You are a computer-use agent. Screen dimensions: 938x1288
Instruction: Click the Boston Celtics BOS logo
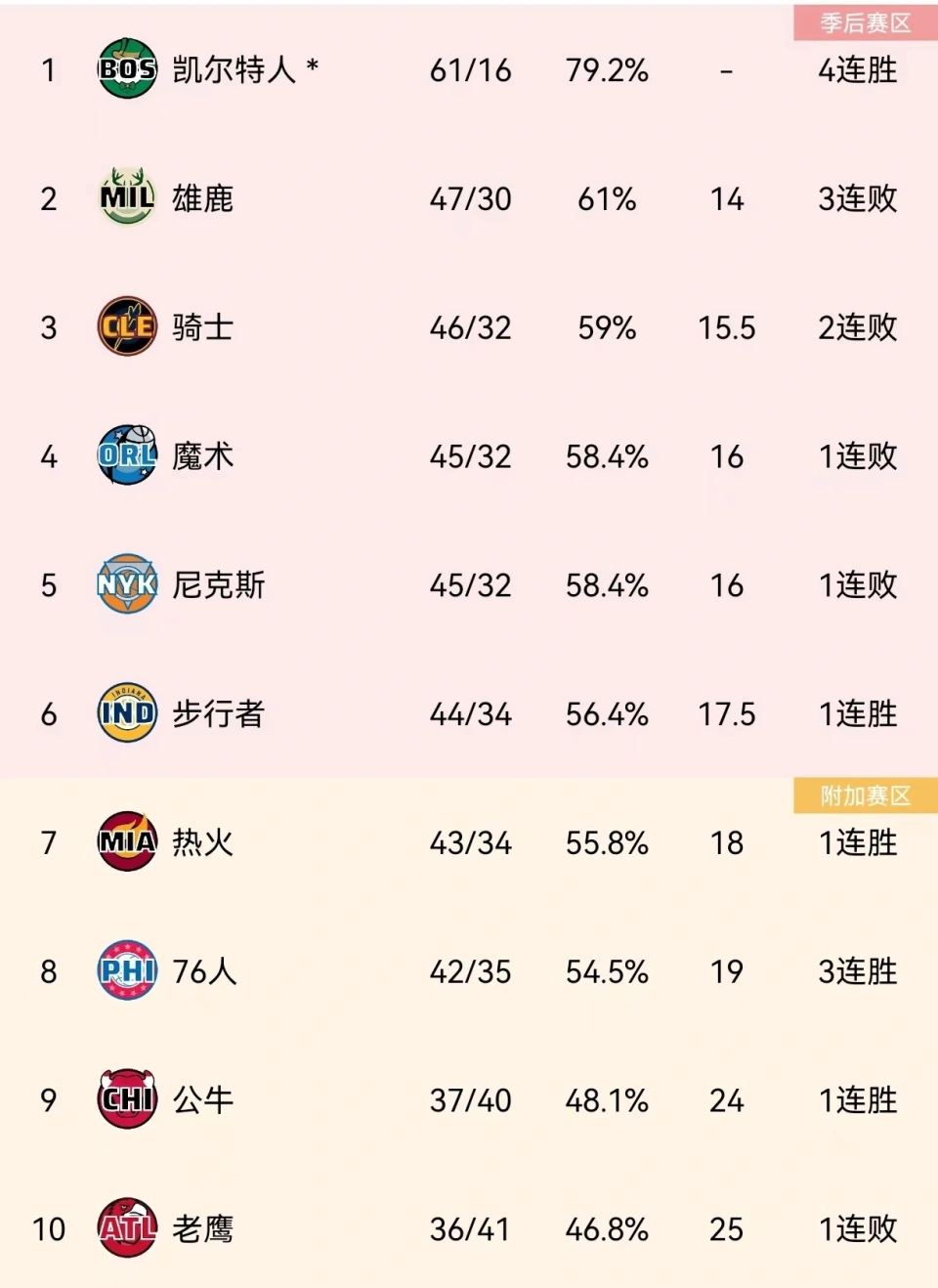click(127, 69)
